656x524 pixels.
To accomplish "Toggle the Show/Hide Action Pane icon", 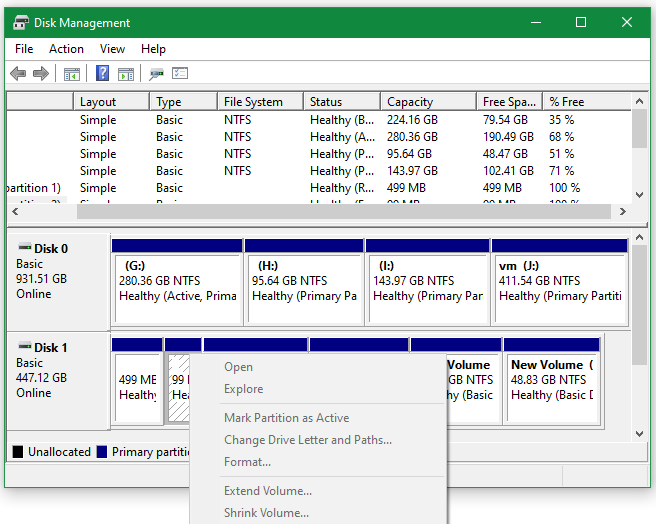I will (x=126, y=74).
